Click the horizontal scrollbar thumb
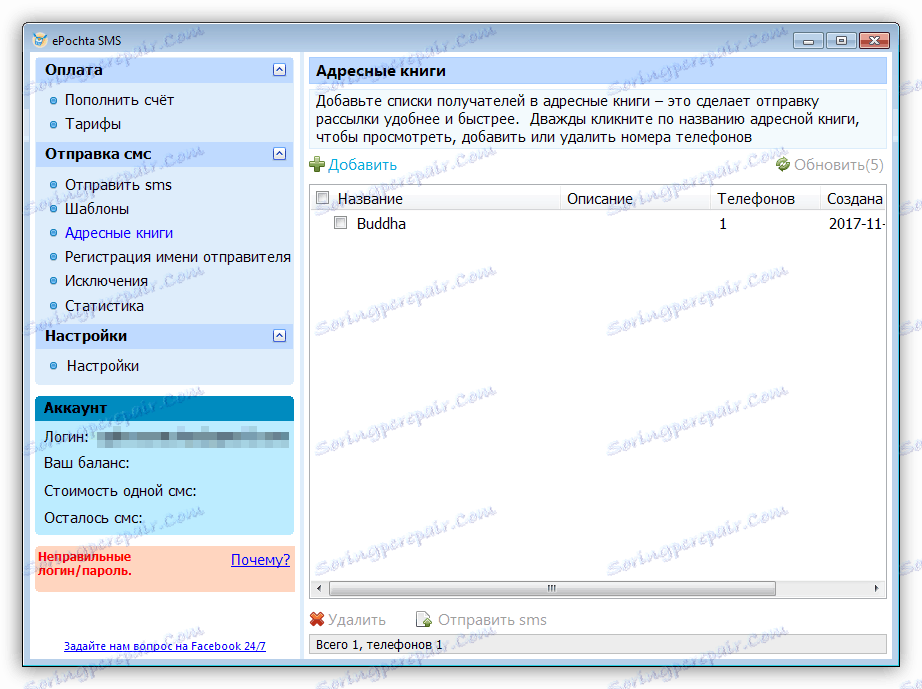This screenshot has height=689, width=922. click(x=552, y=588)
